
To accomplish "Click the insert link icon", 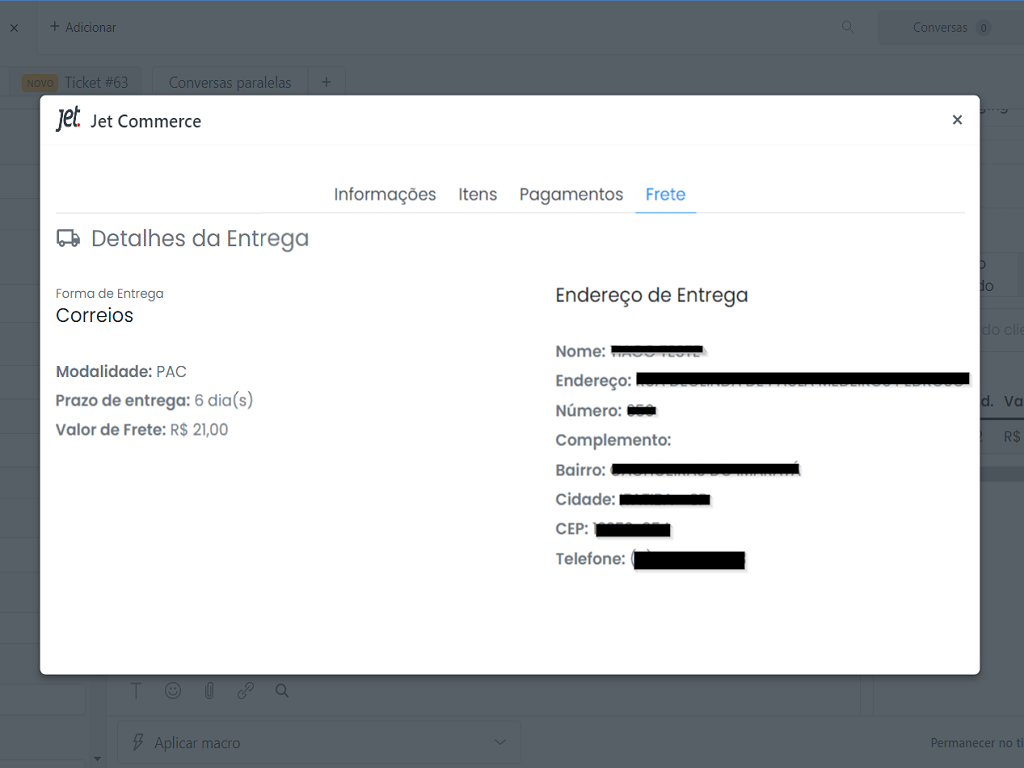I will 245,690.
